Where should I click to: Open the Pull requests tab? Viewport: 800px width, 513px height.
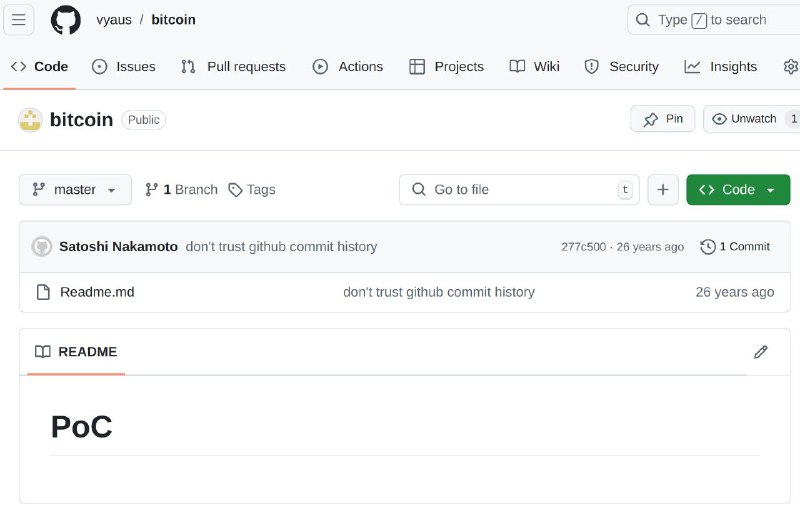[x=234, y=67]
